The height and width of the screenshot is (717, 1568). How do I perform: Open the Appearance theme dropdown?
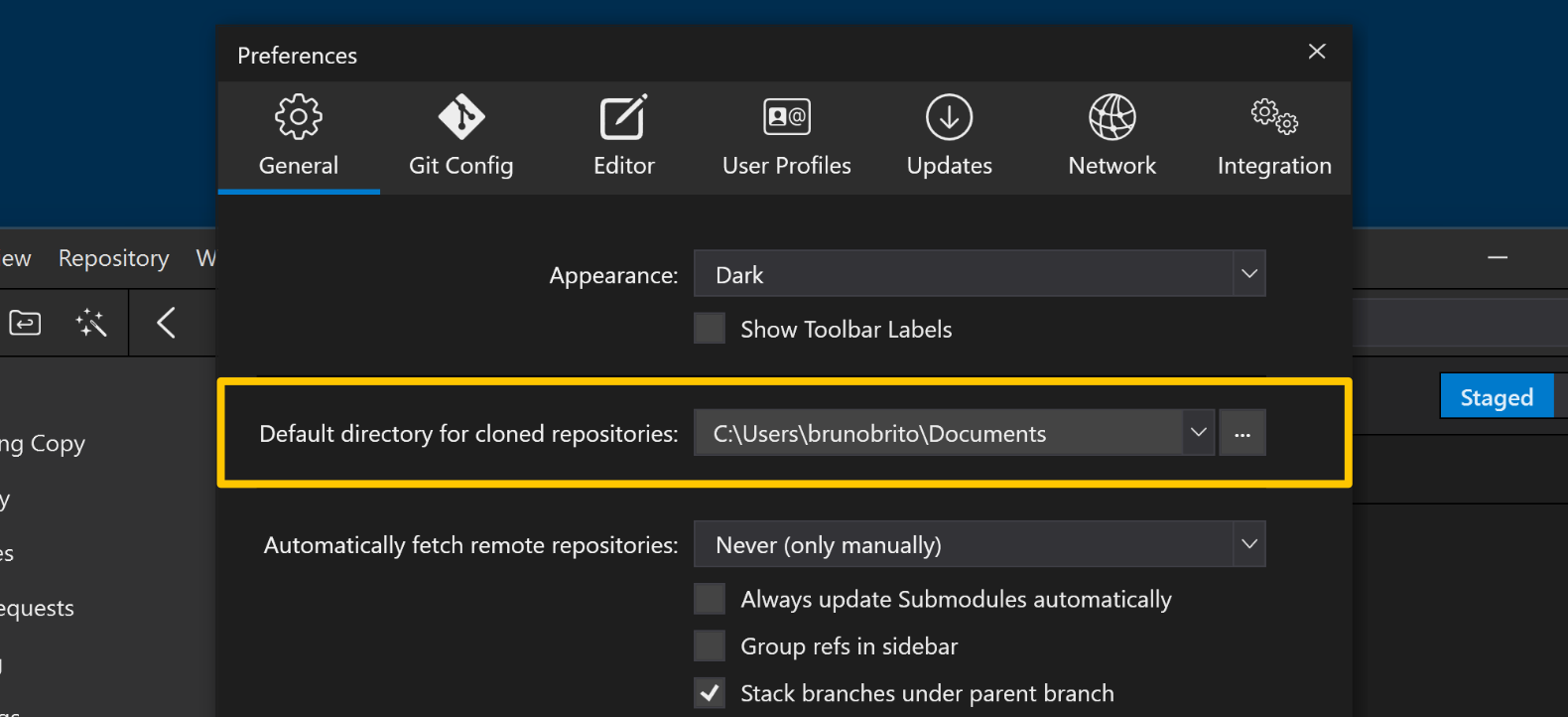[x=1248, y=273]
